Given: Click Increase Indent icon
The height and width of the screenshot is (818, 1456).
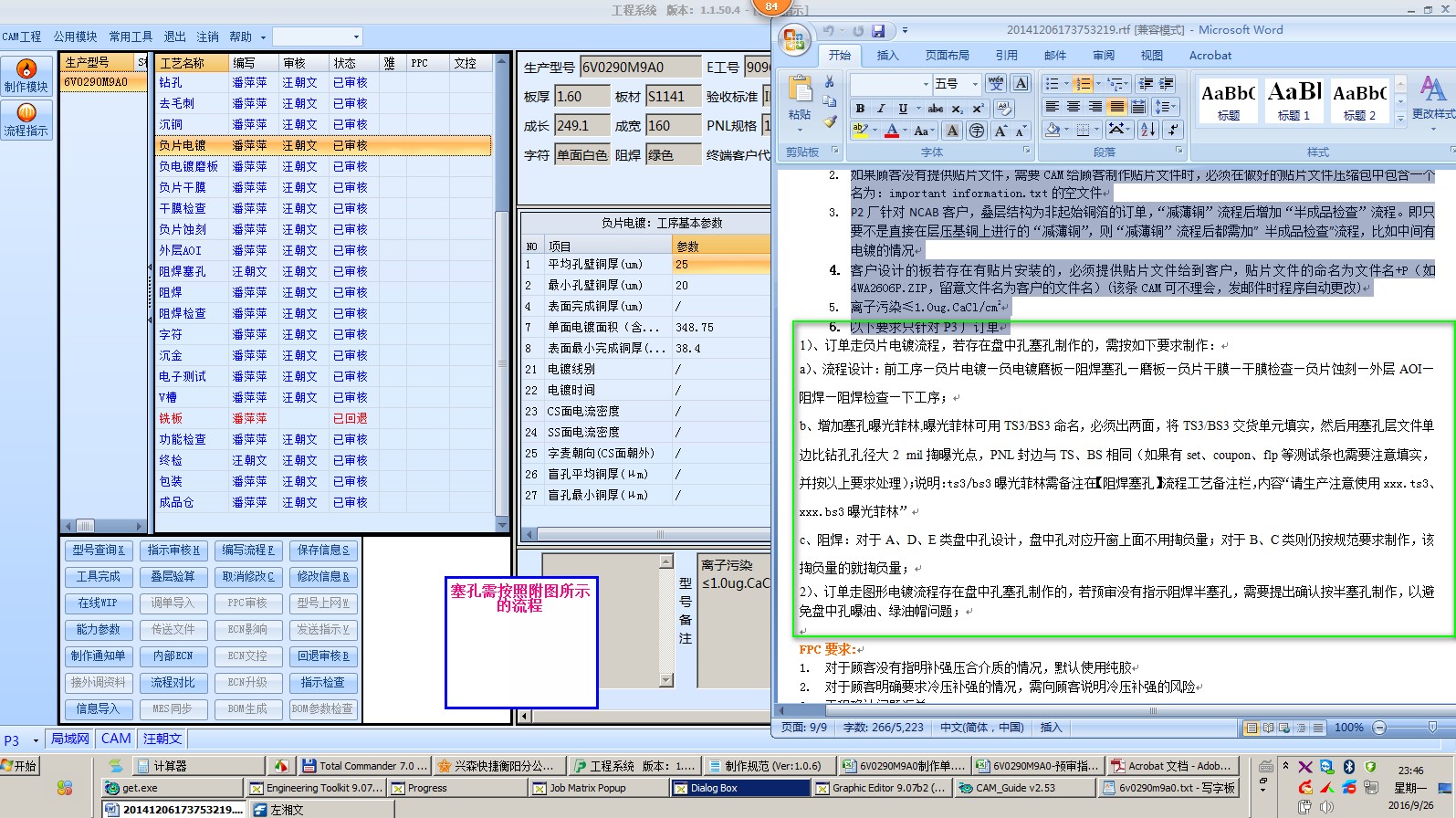Looking at the screenshot, I should [x=1166, y=83].
